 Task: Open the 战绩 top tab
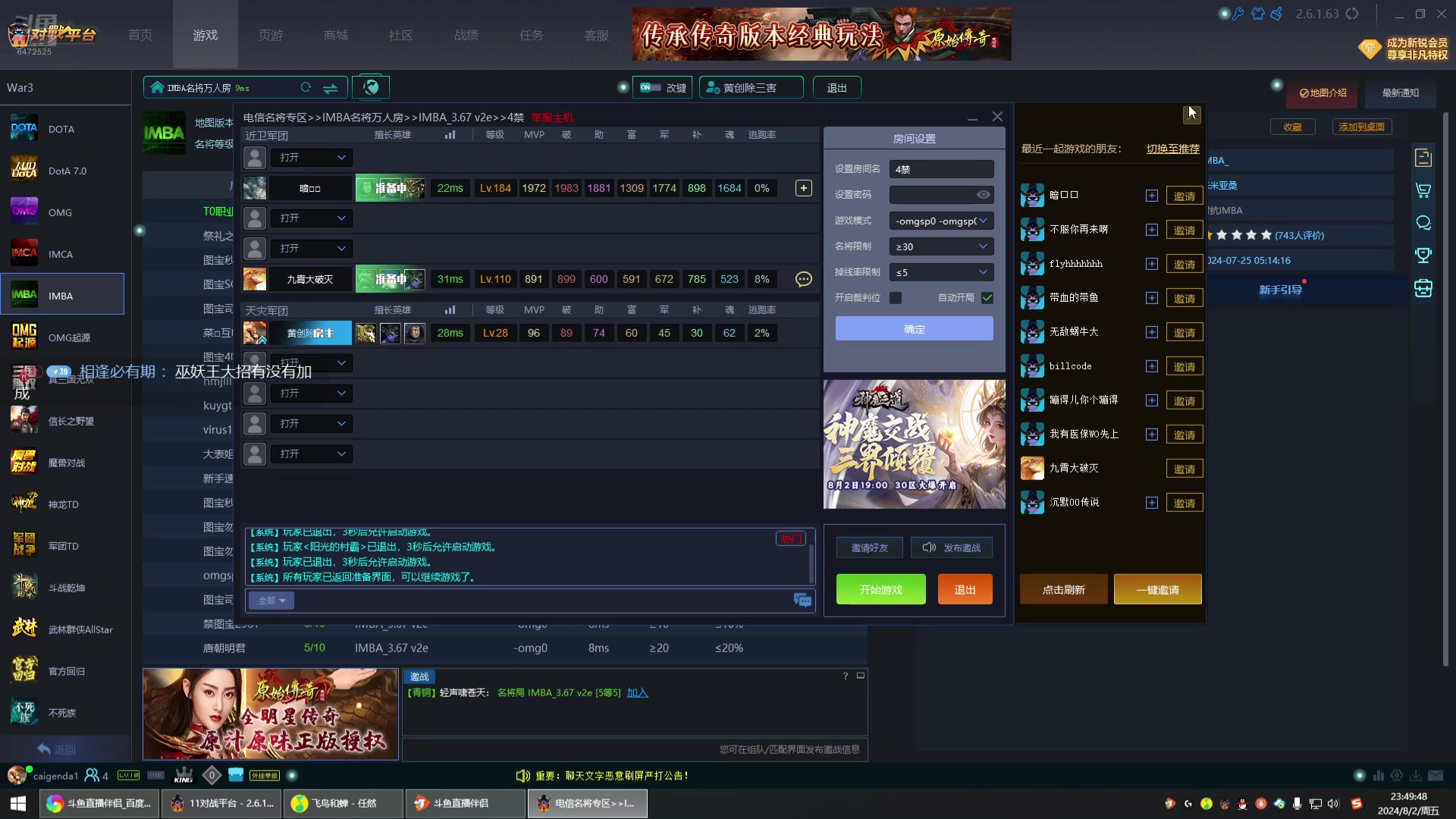coord(466,35)
